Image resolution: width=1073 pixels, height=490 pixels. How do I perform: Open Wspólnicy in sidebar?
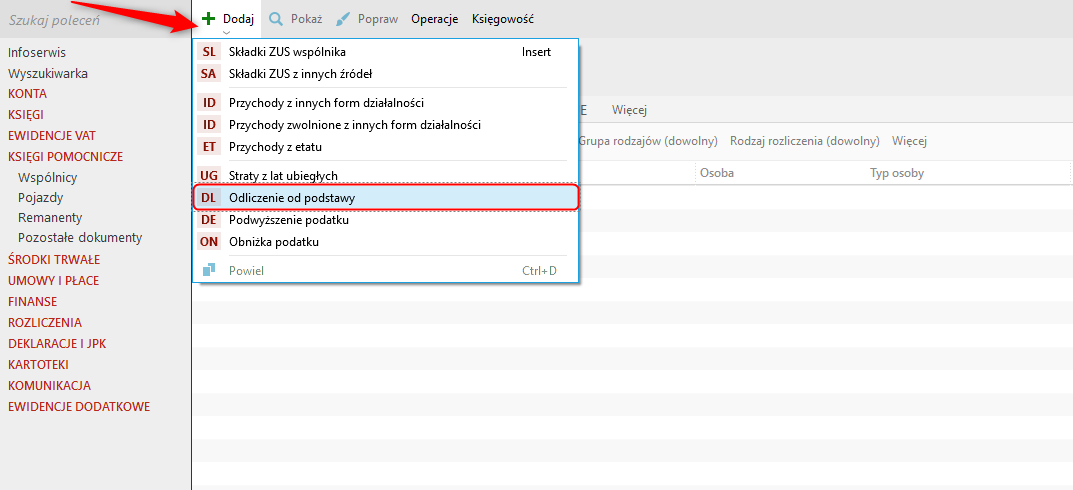click(x=48, y=177)
